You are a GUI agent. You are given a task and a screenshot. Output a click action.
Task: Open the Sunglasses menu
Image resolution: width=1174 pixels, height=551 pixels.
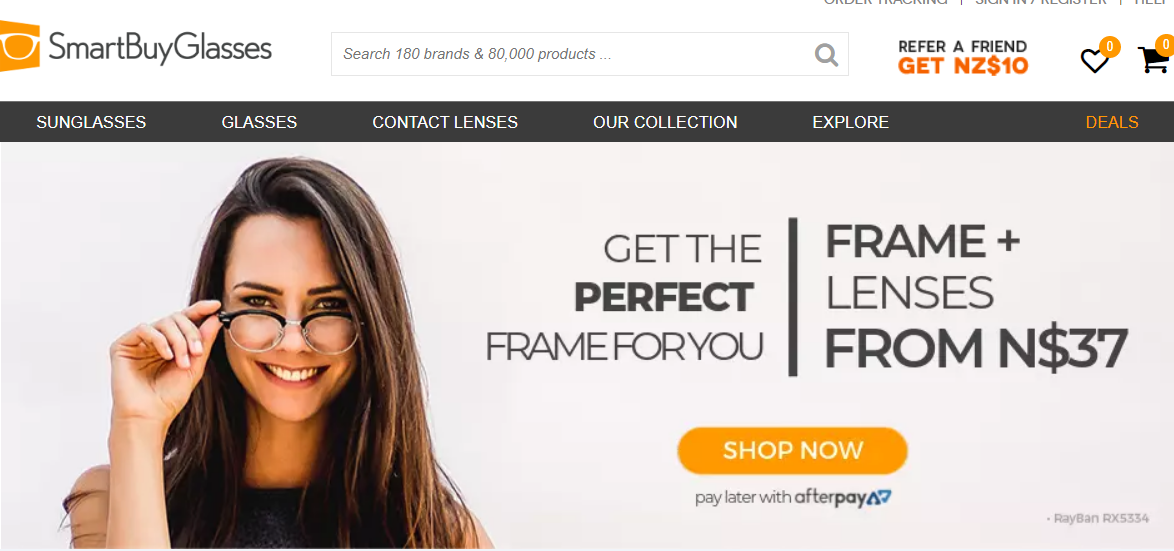point(91,122)
